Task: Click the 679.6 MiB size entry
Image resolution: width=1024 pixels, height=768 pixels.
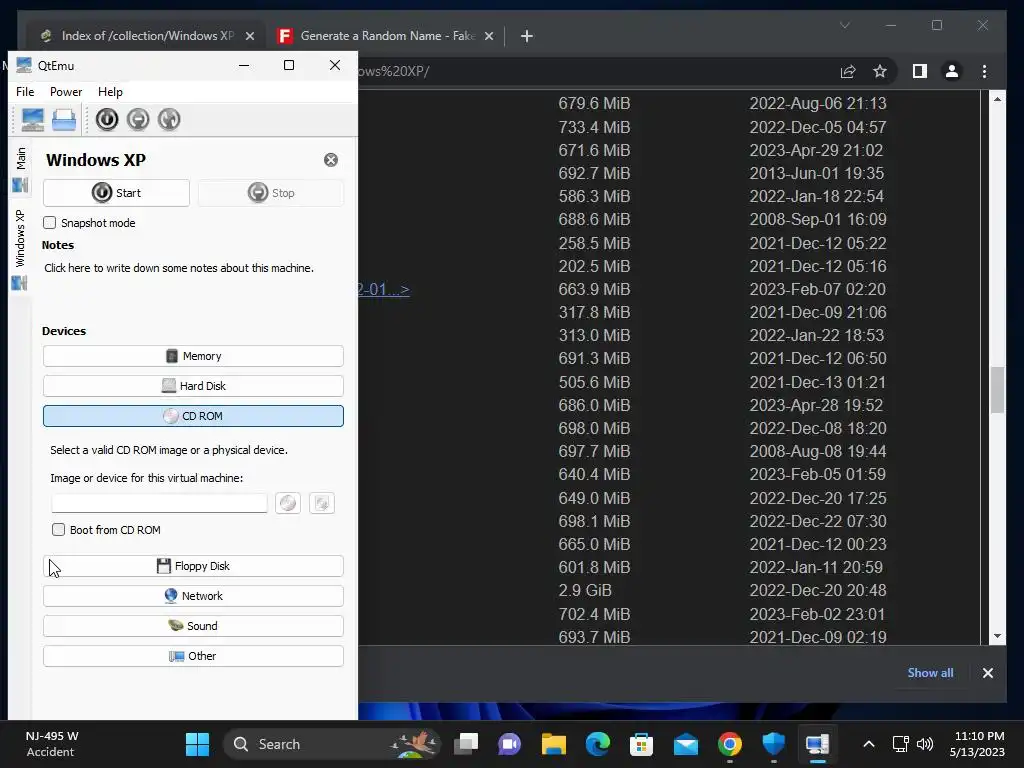Action: pyautogui.click(x=594, y=103)
